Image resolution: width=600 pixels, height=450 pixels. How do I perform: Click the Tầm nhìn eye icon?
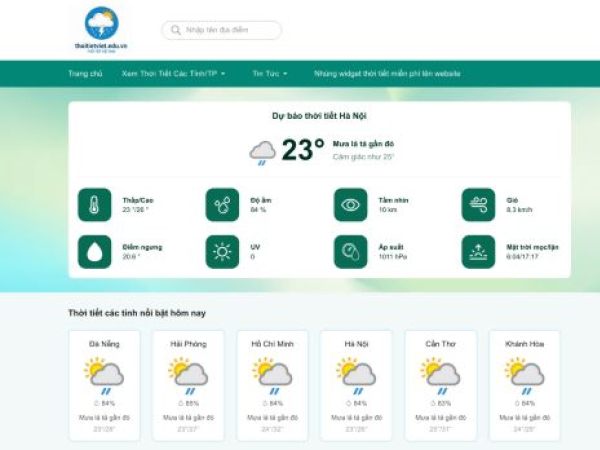click(x=351, y=205)
